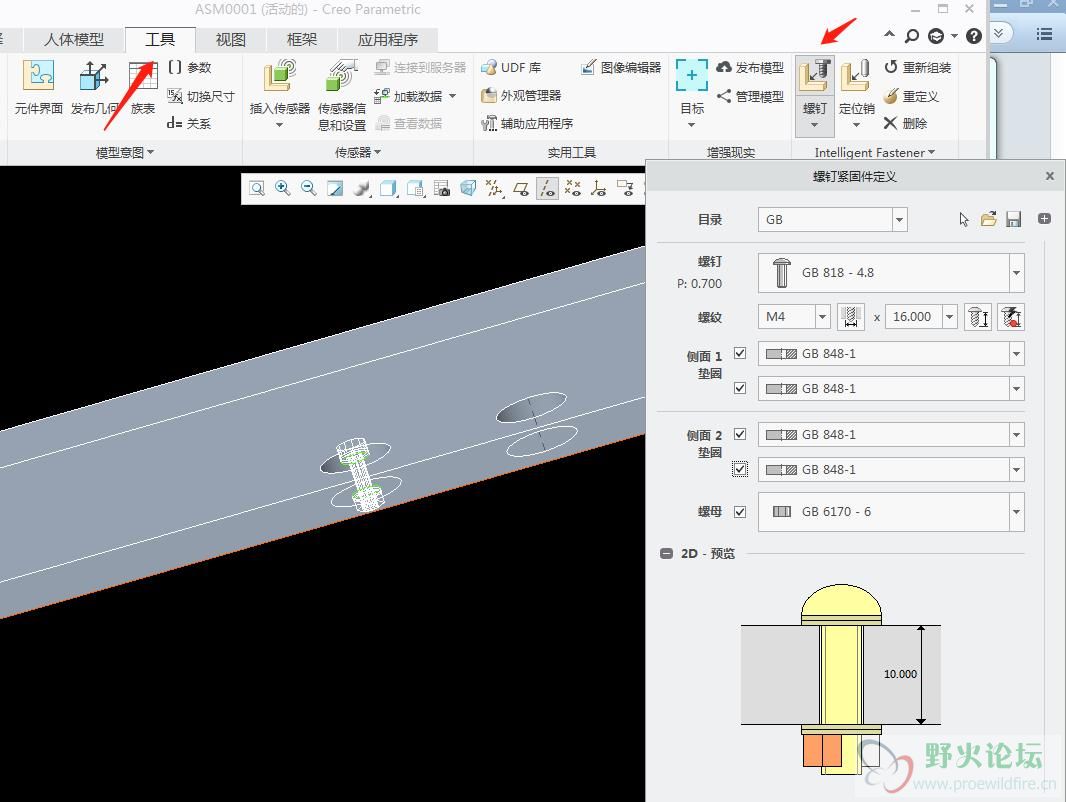
Task: Click the pointer select icon in fastener dialog
Action: pos(964,219)
